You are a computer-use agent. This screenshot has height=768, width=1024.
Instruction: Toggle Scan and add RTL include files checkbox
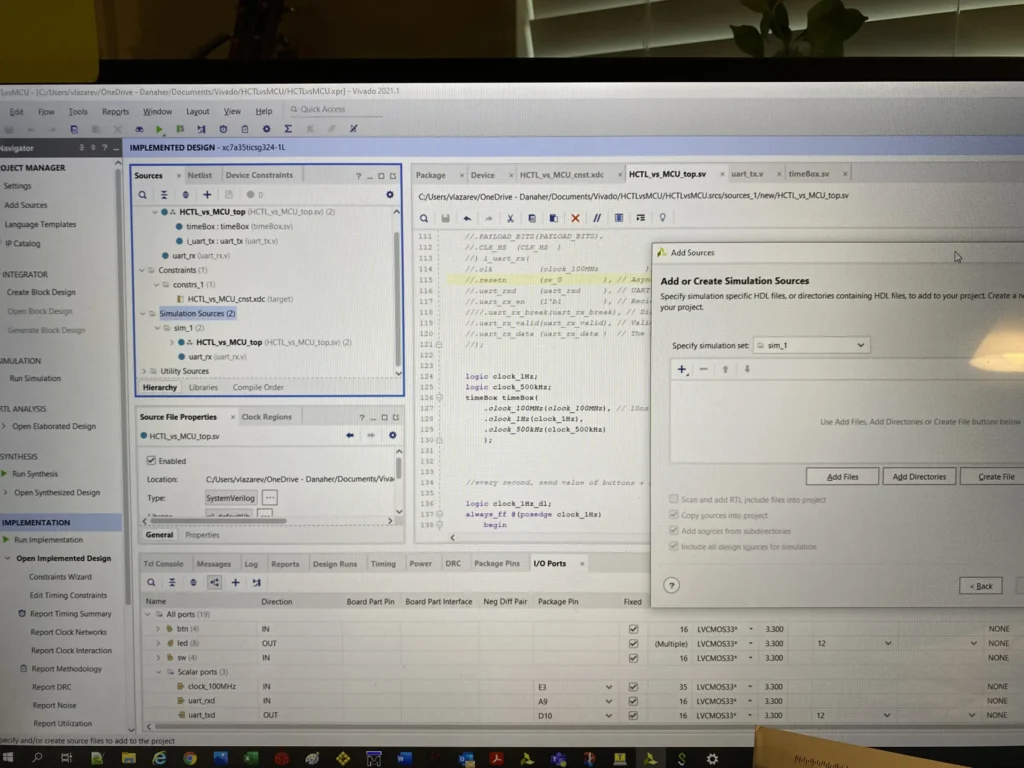[673, 499]
